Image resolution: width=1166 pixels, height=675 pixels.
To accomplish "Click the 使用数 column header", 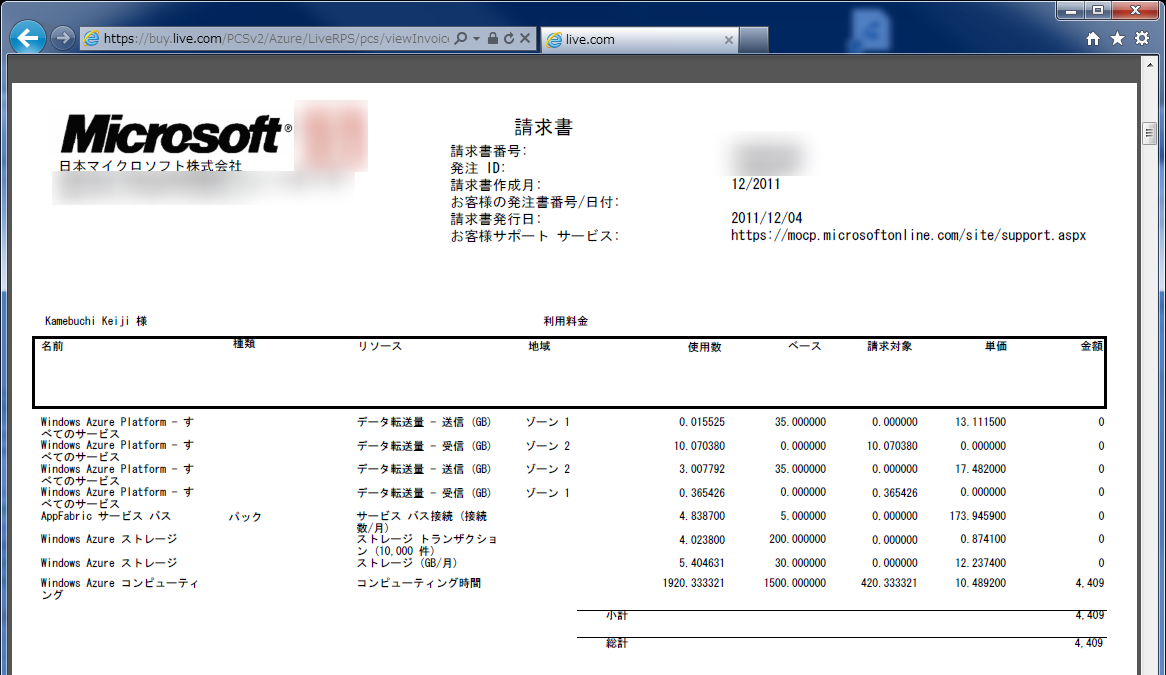I will point(704,347).
